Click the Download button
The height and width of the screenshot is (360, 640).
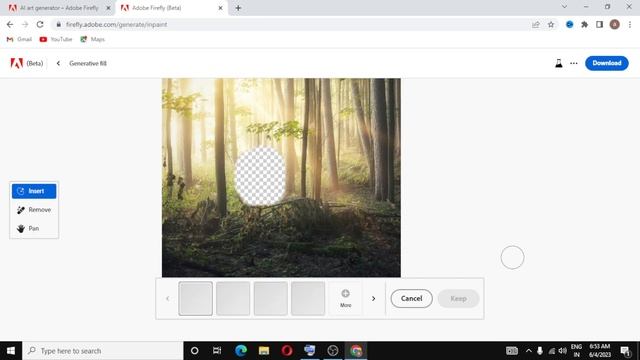(x=607, y=63)
